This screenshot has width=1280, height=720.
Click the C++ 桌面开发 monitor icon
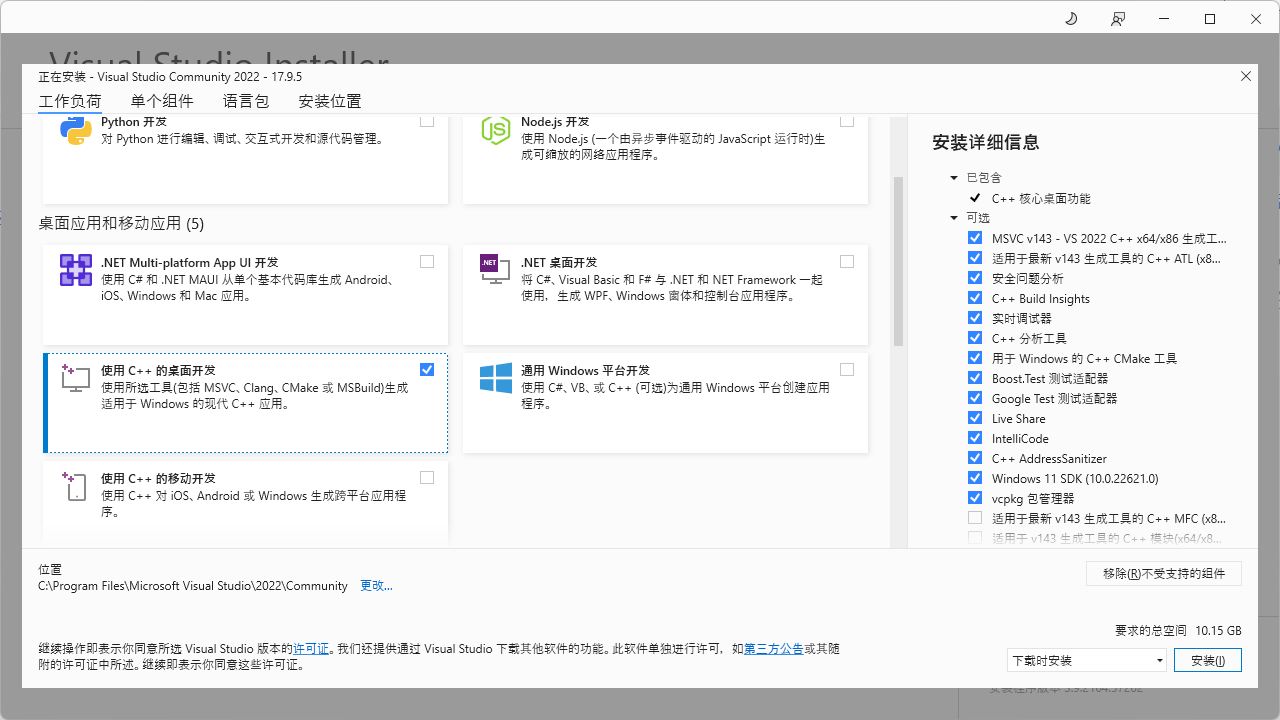(x=75, y=378)
